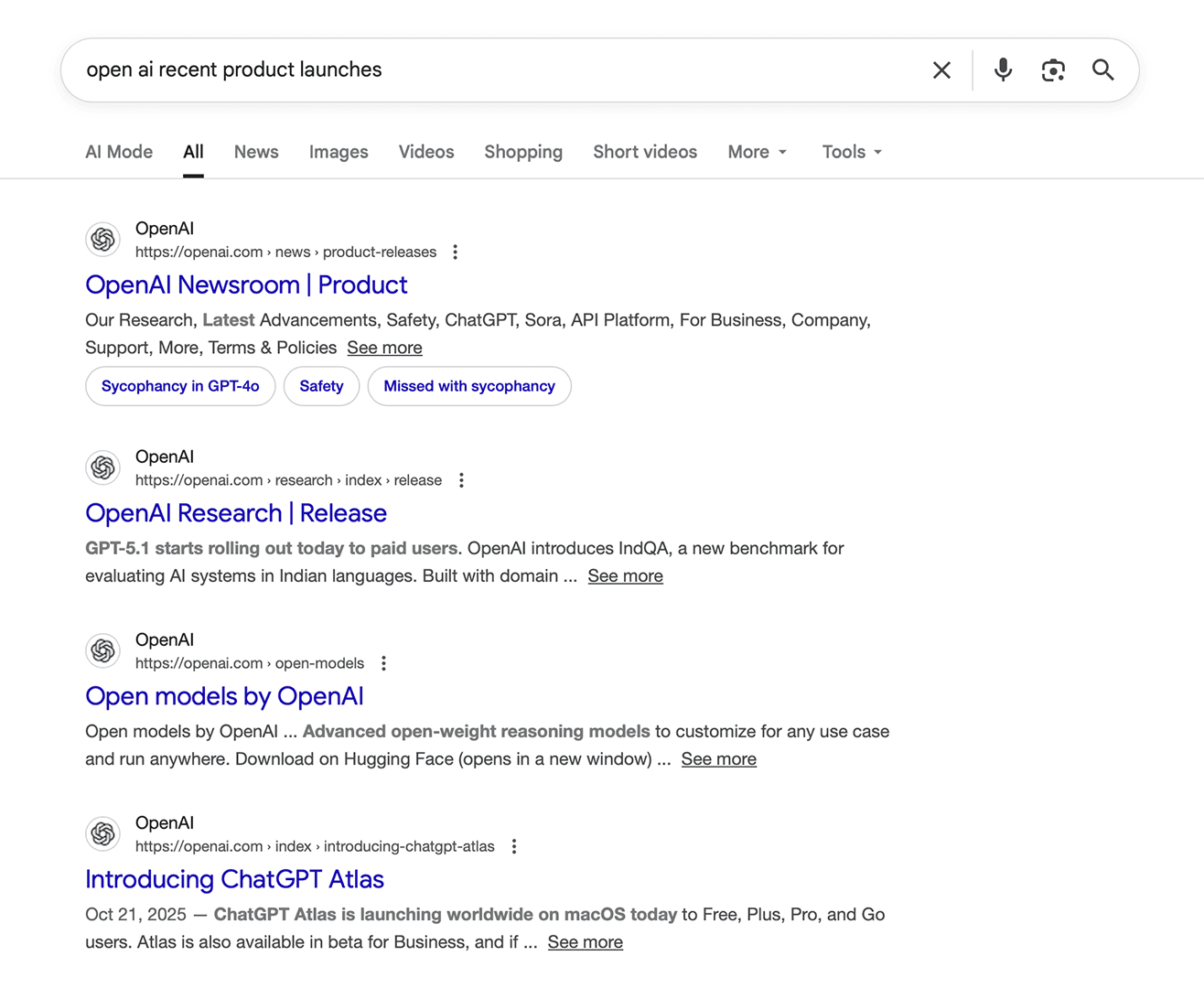Viewport: 1204px width, 988px height.
Task: Click See more under Research Release snippet
Action: click(625, 577)
